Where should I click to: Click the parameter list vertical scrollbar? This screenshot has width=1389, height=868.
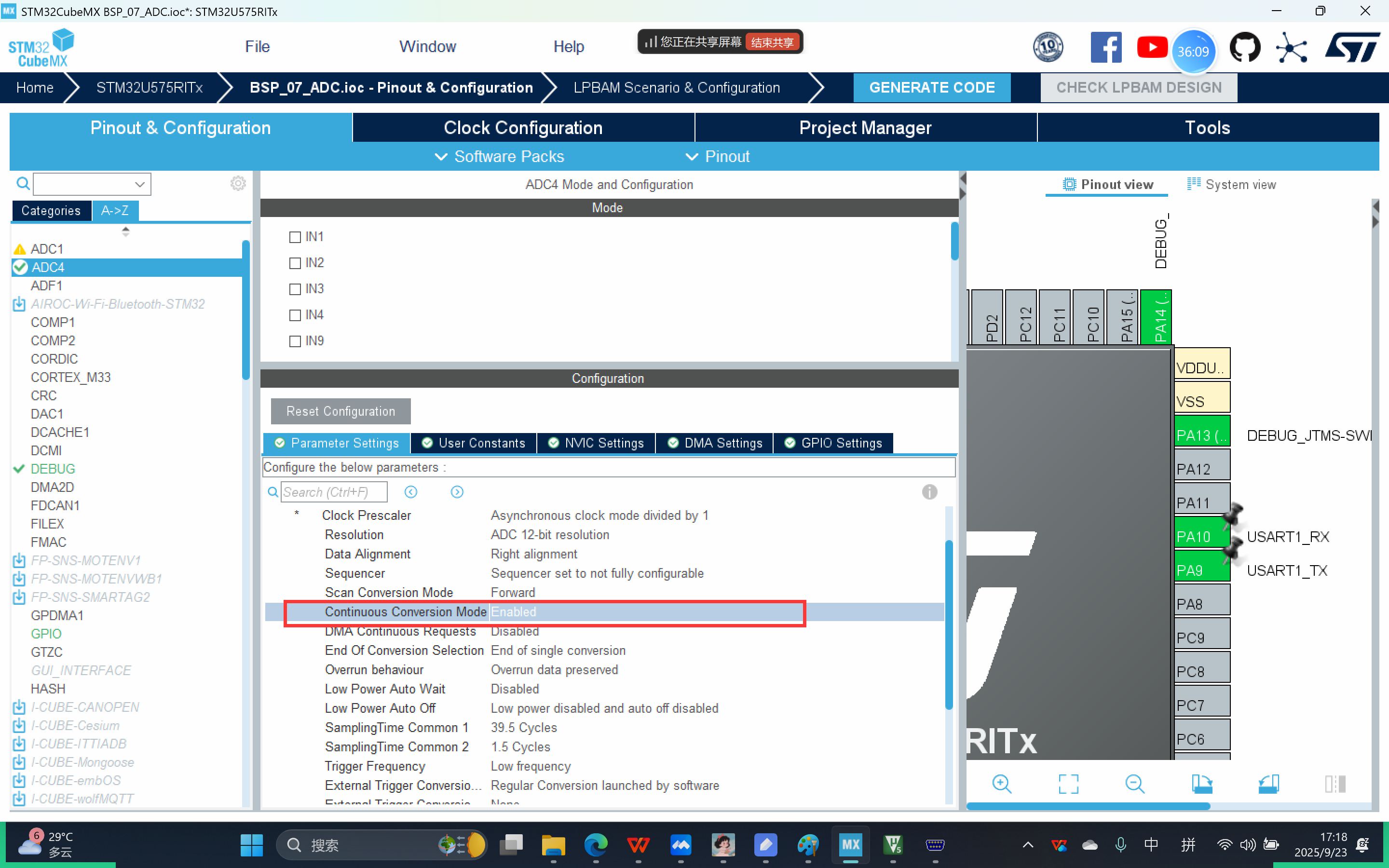[948, 624]
